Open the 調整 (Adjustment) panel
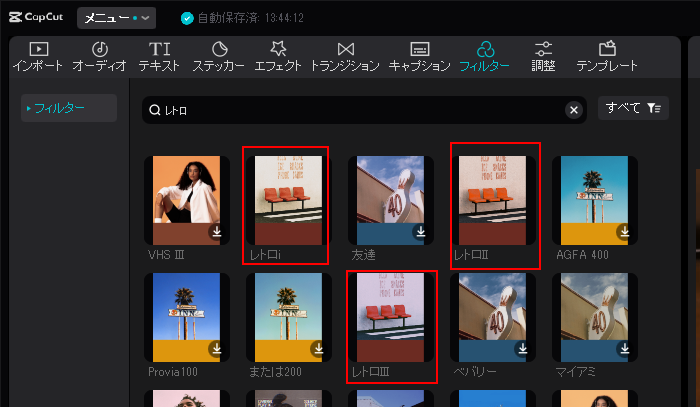700x407 pixels. click(543, 56)
